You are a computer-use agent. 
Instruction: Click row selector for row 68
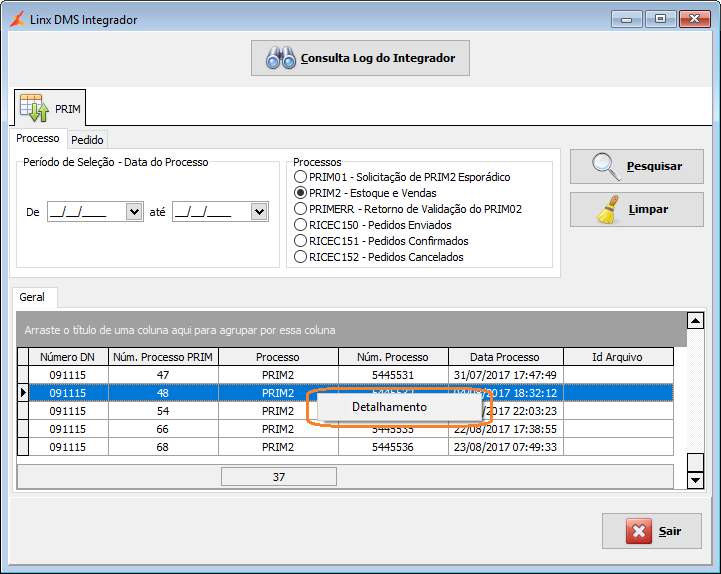(23, 447)
